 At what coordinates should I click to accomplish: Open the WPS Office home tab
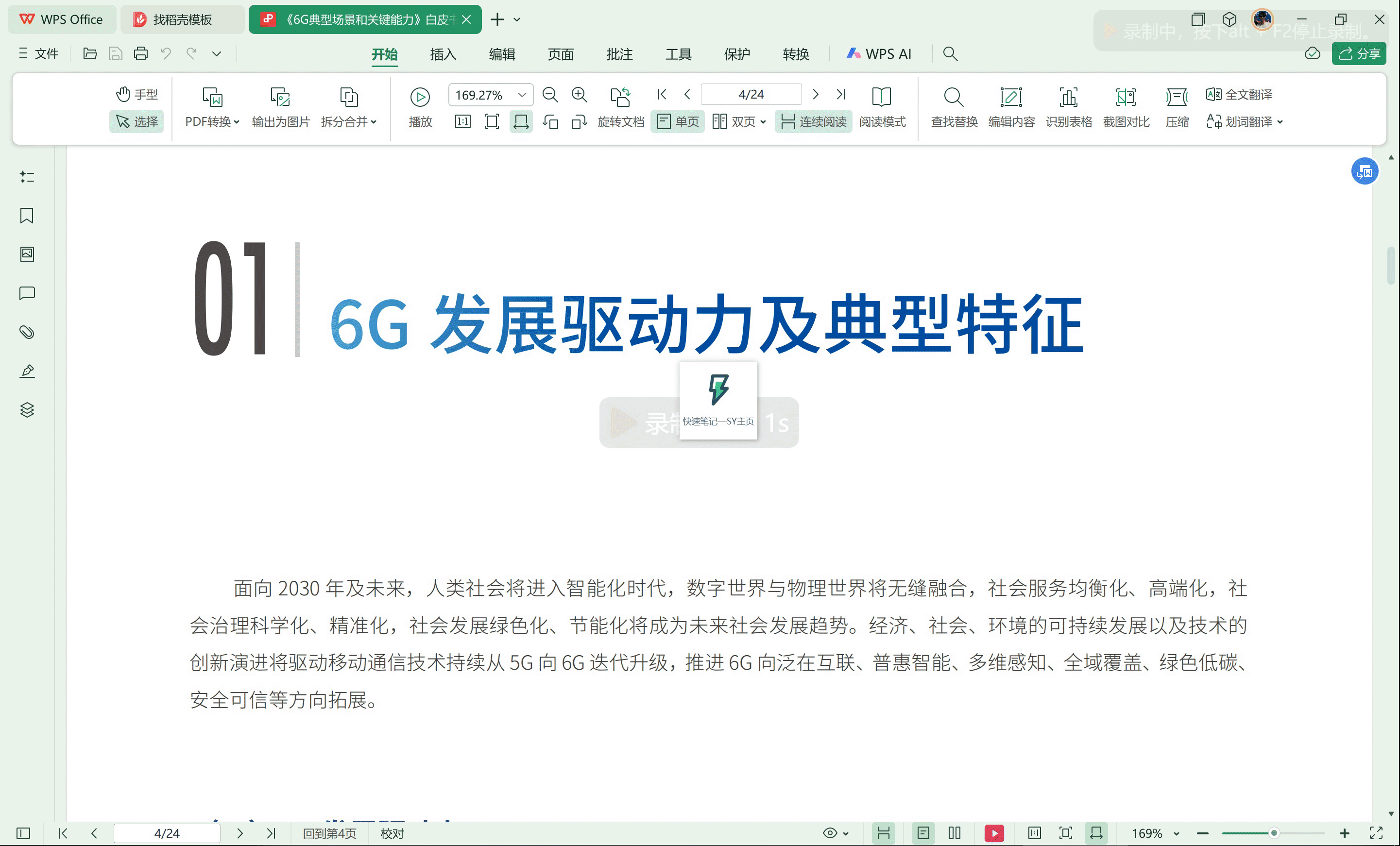tap(62, 19)
